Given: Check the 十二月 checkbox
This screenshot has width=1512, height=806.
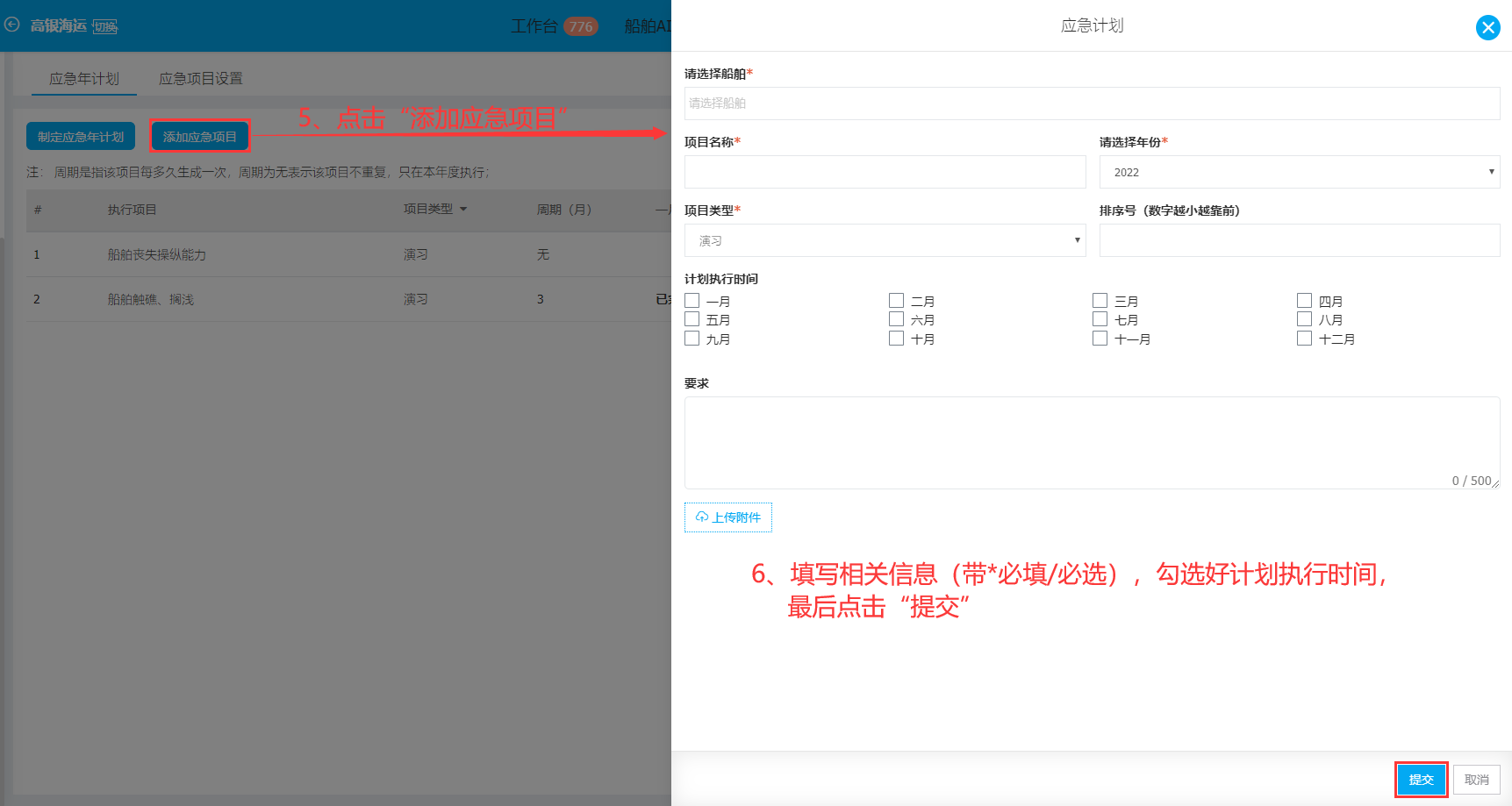Looking at the screenshot, I should pyautogui.click(x=1304, y=339).
